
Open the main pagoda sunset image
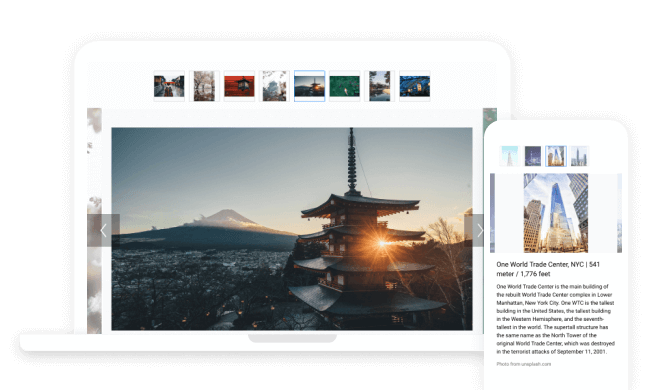pyautogui.click(x=292, y=228)
